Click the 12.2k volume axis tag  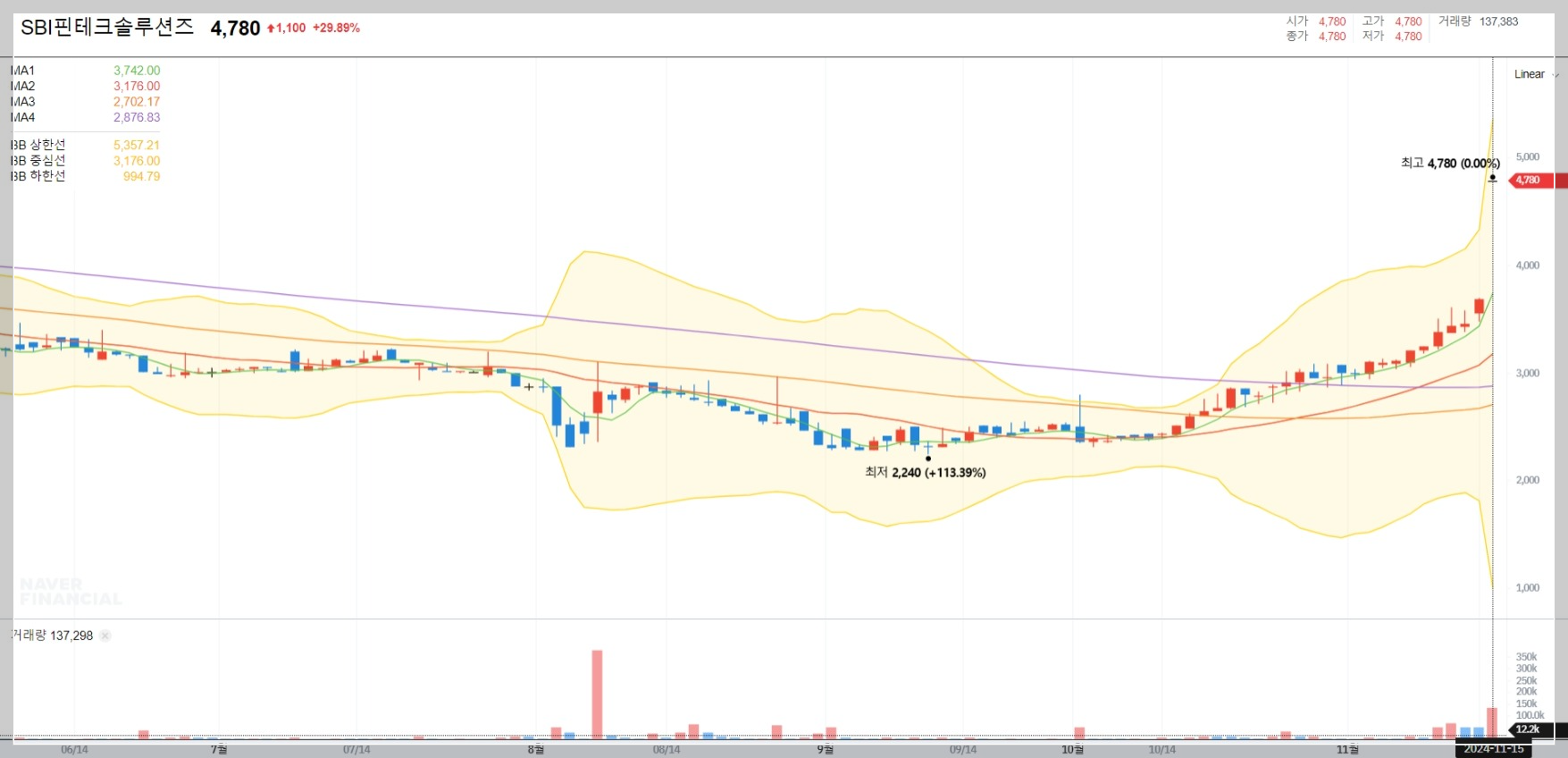(x=1528, y=729)
